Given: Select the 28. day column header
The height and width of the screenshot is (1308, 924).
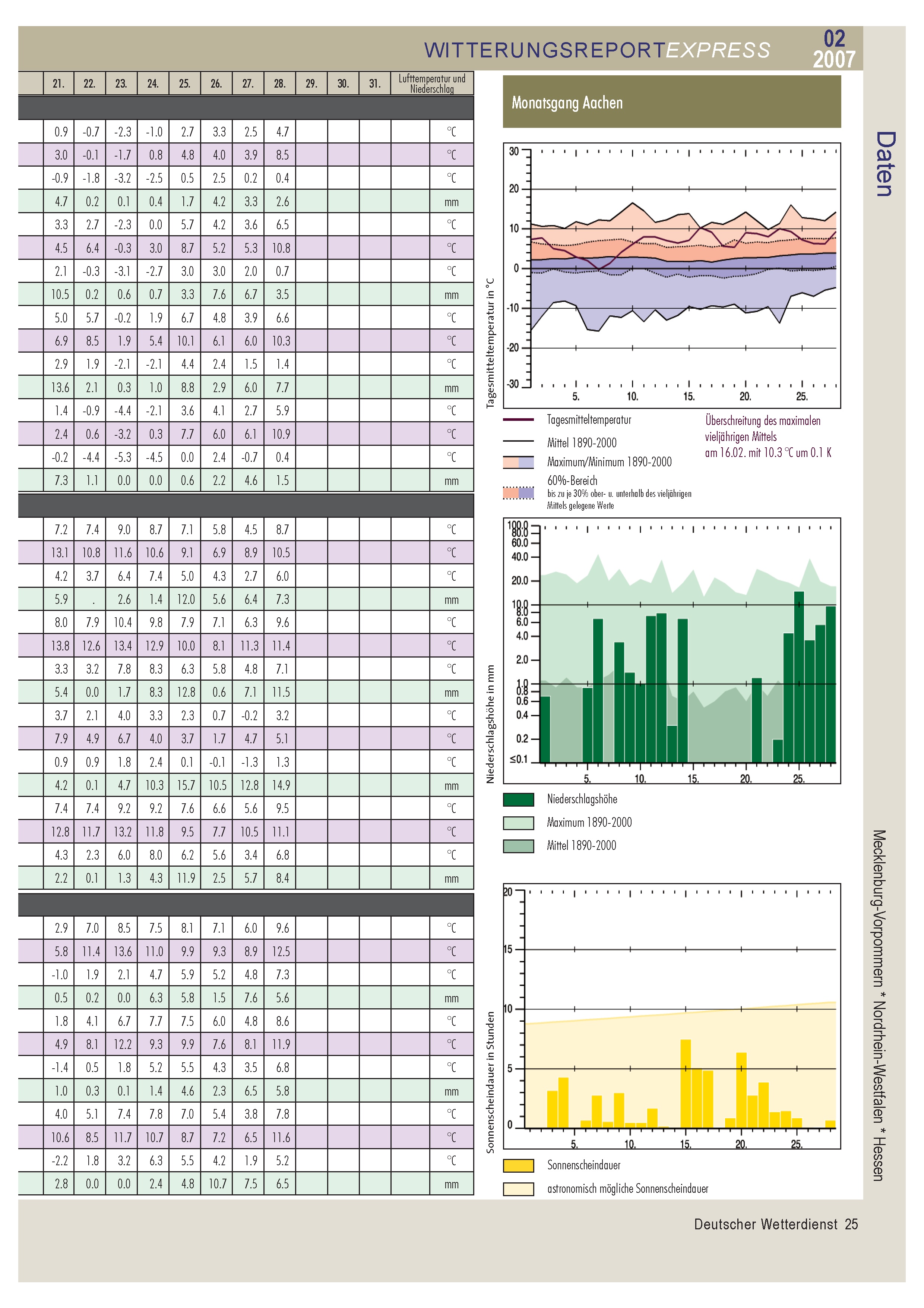Looking at the screenshot, I should coord(279,84).
